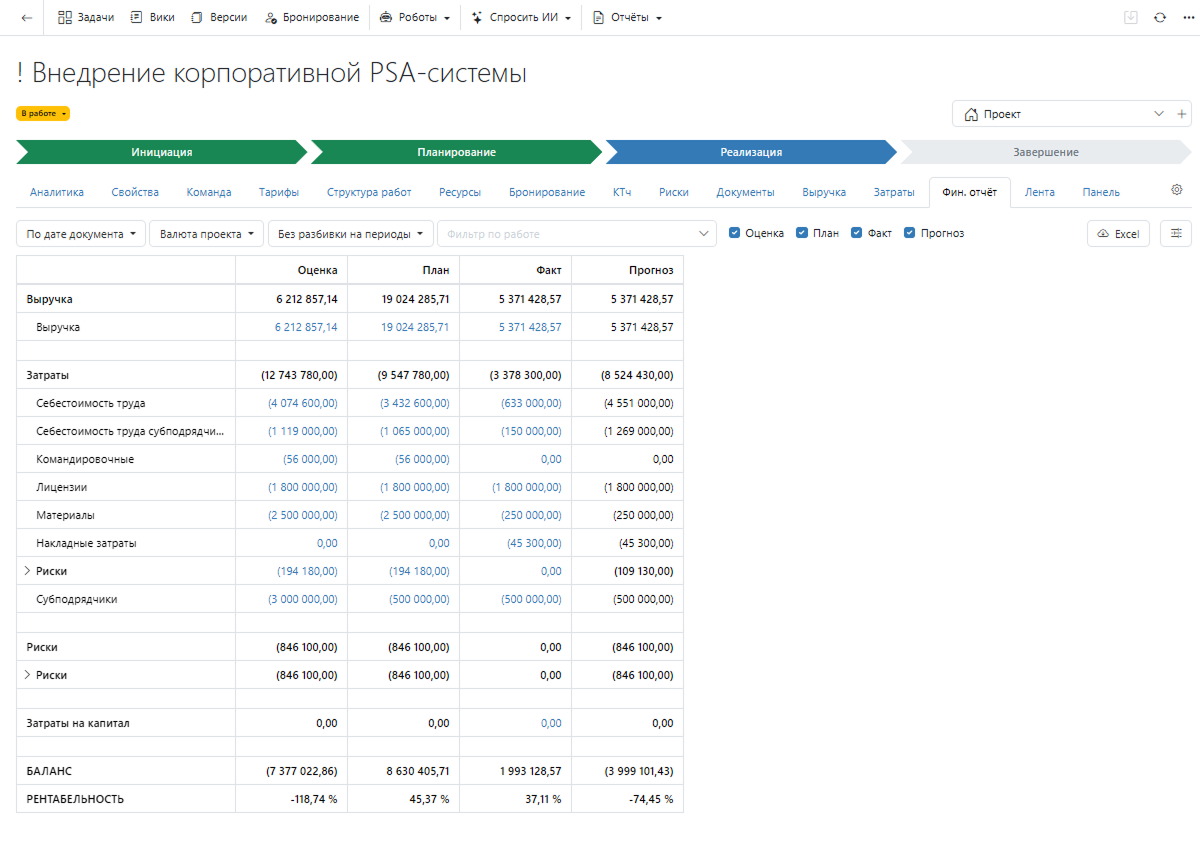Select the Завершение stage

click(1046, 152)
